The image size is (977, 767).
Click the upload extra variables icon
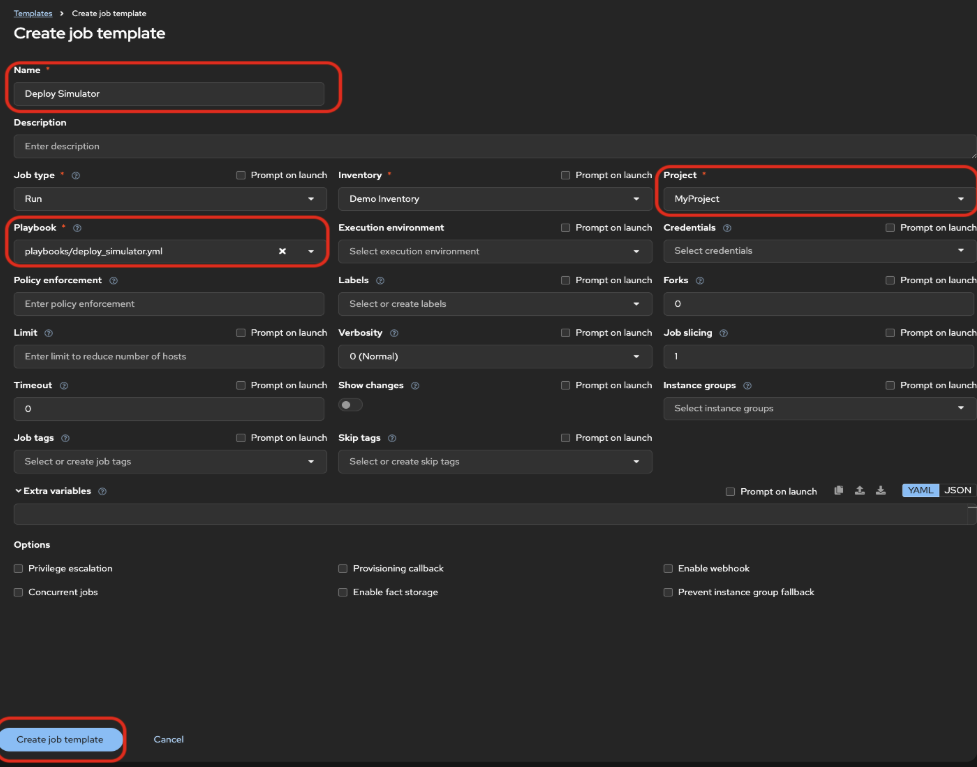pos(860,491)
